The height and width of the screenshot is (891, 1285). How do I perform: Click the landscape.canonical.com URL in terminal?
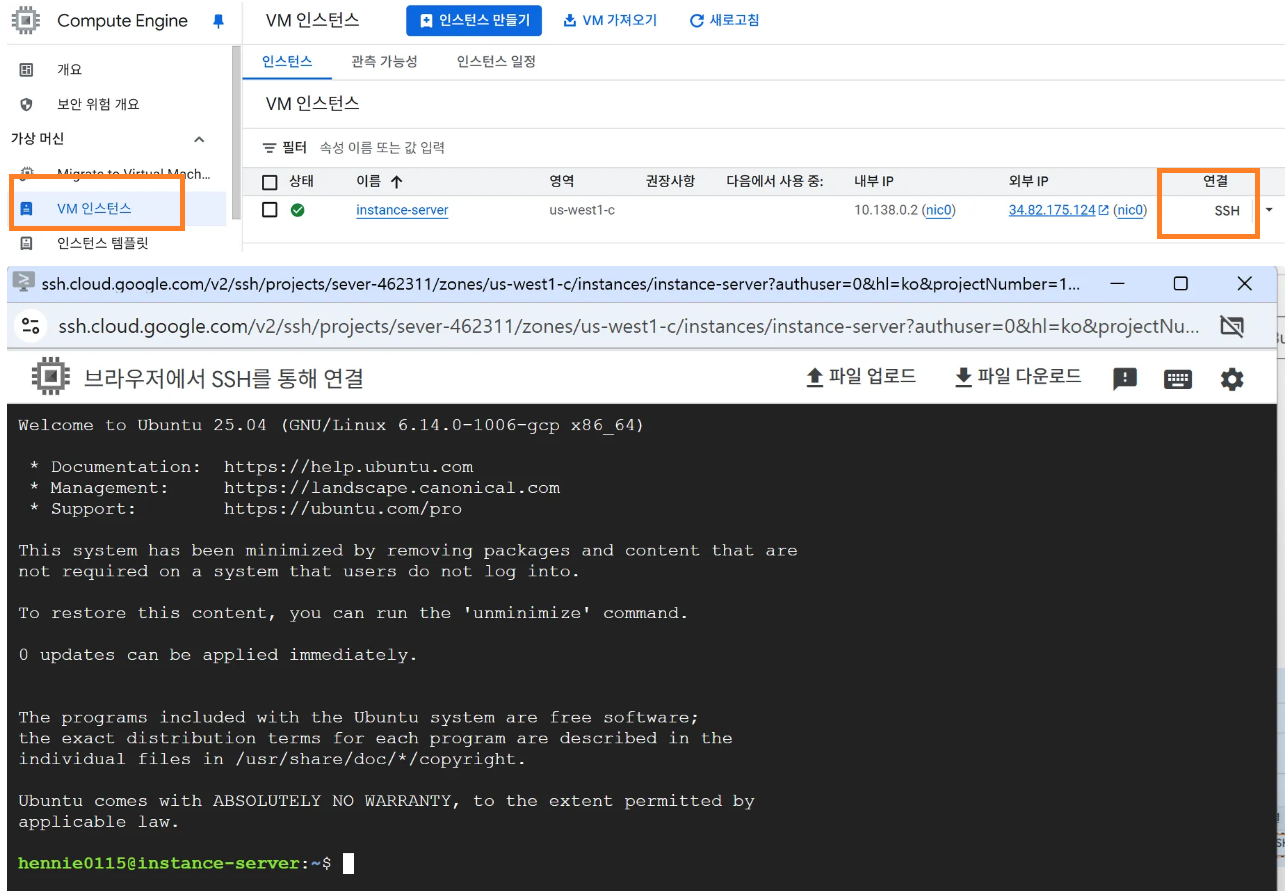392,488
